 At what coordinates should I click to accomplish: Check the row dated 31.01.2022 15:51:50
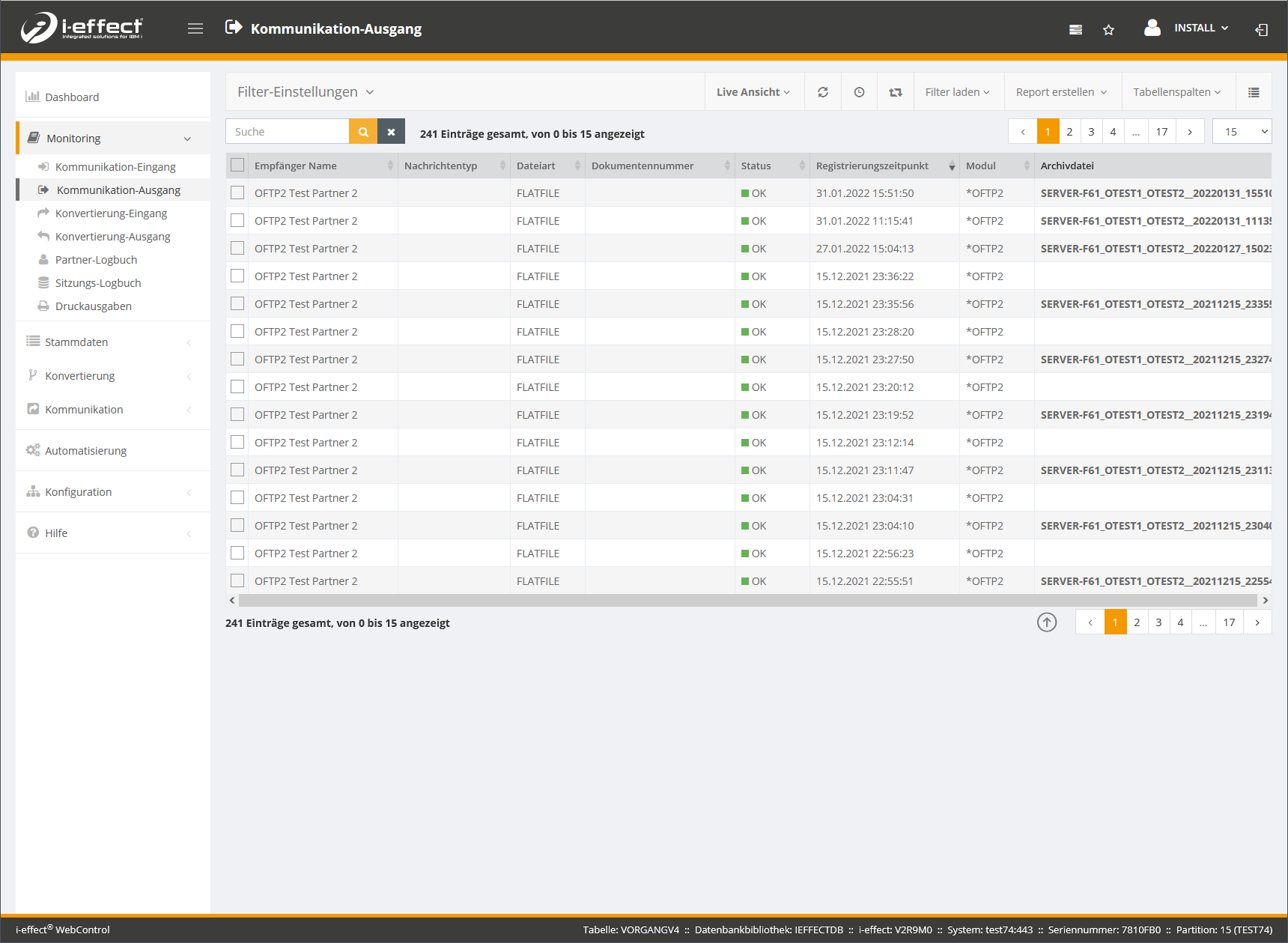pos(237,193)
